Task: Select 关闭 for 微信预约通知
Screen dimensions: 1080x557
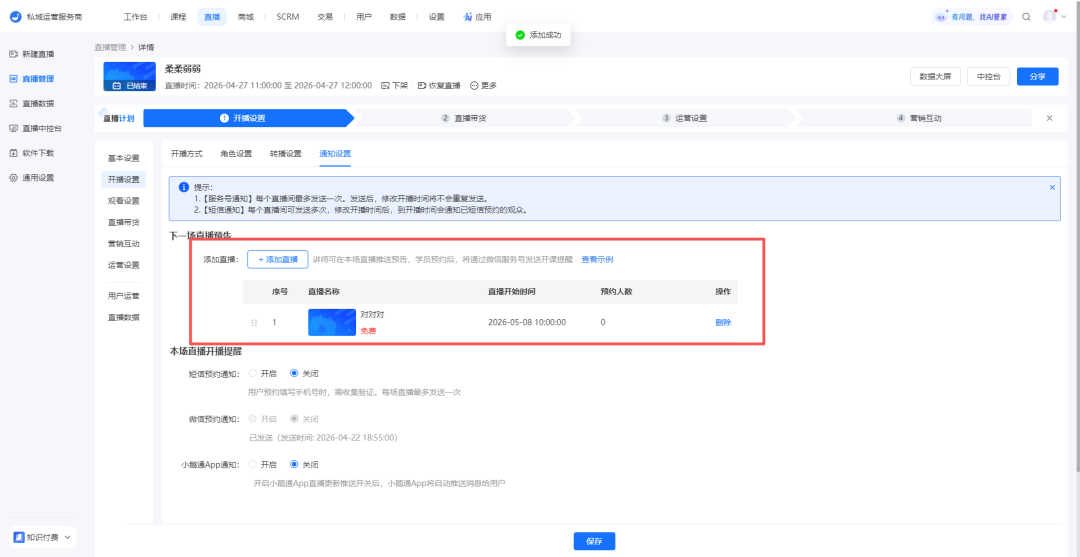Action: (295, 419)
